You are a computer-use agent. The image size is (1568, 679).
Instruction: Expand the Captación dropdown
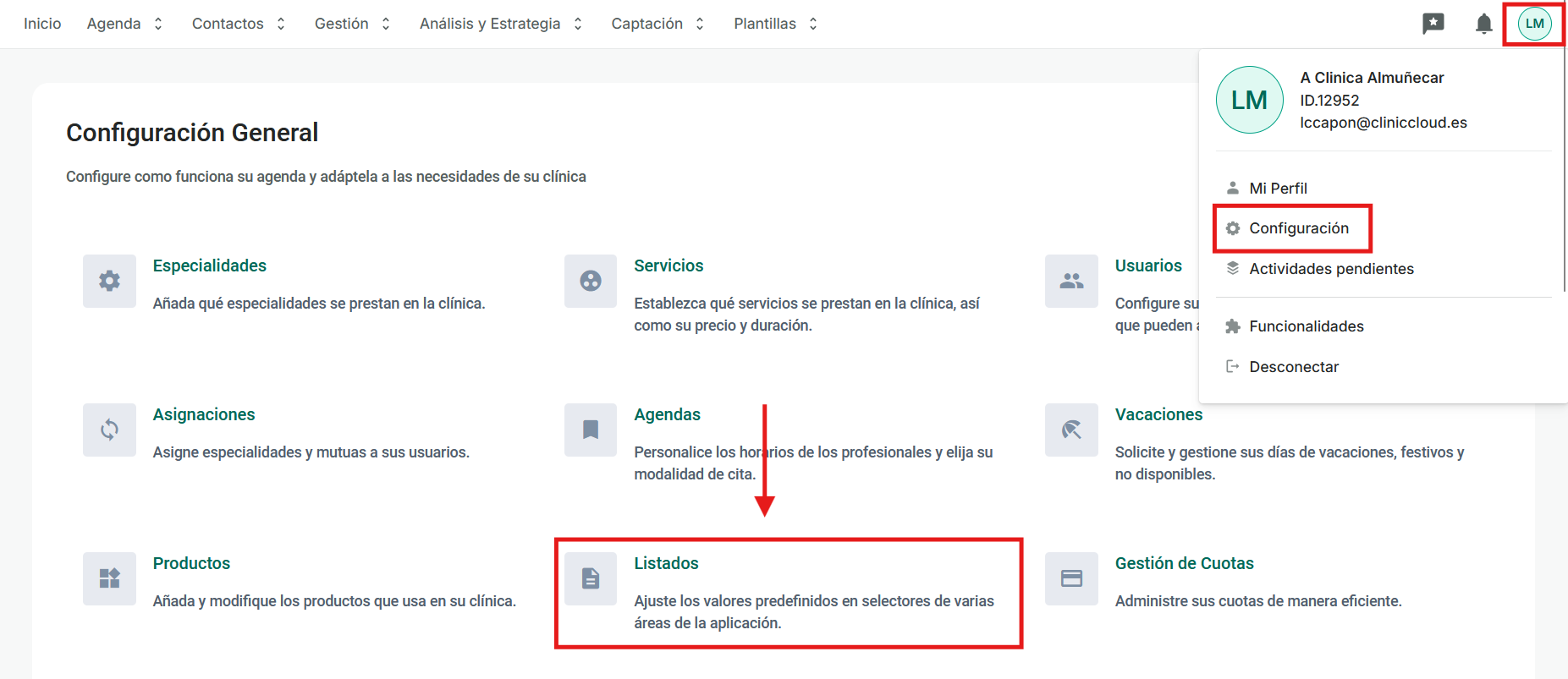(657, 24)
